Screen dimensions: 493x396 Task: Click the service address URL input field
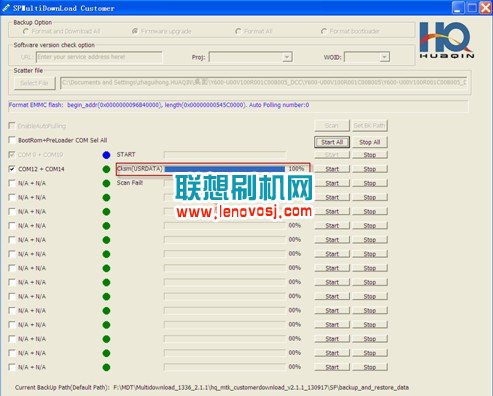pos(99,57)
